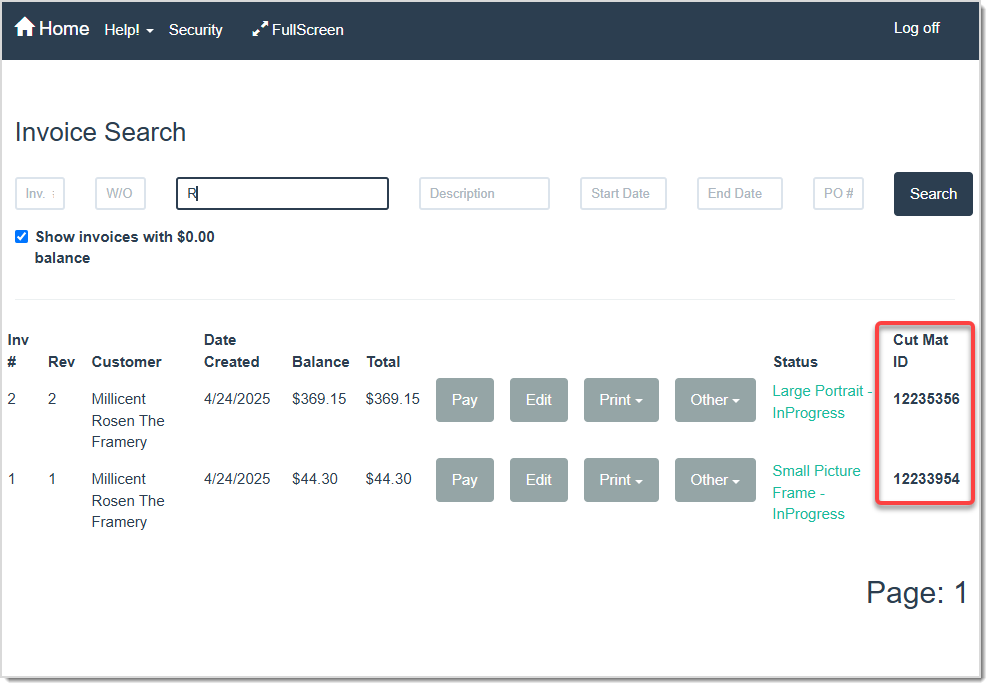This screenshot has height=688, width=991.
Task: Click the Description search field
Action: click(484, 193)
